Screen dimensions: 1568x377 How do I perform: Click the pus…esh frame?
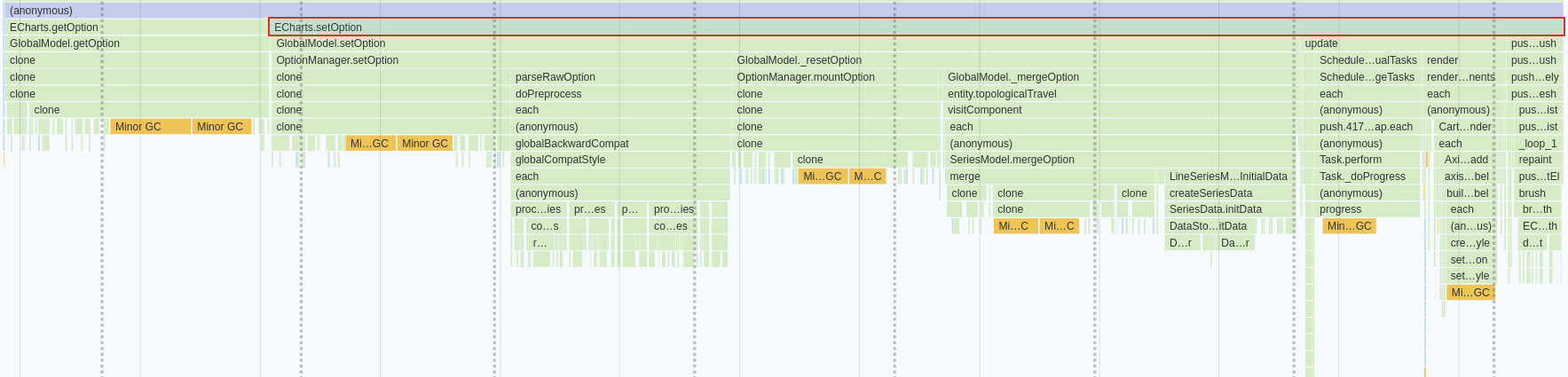[x=1534, y=94]
